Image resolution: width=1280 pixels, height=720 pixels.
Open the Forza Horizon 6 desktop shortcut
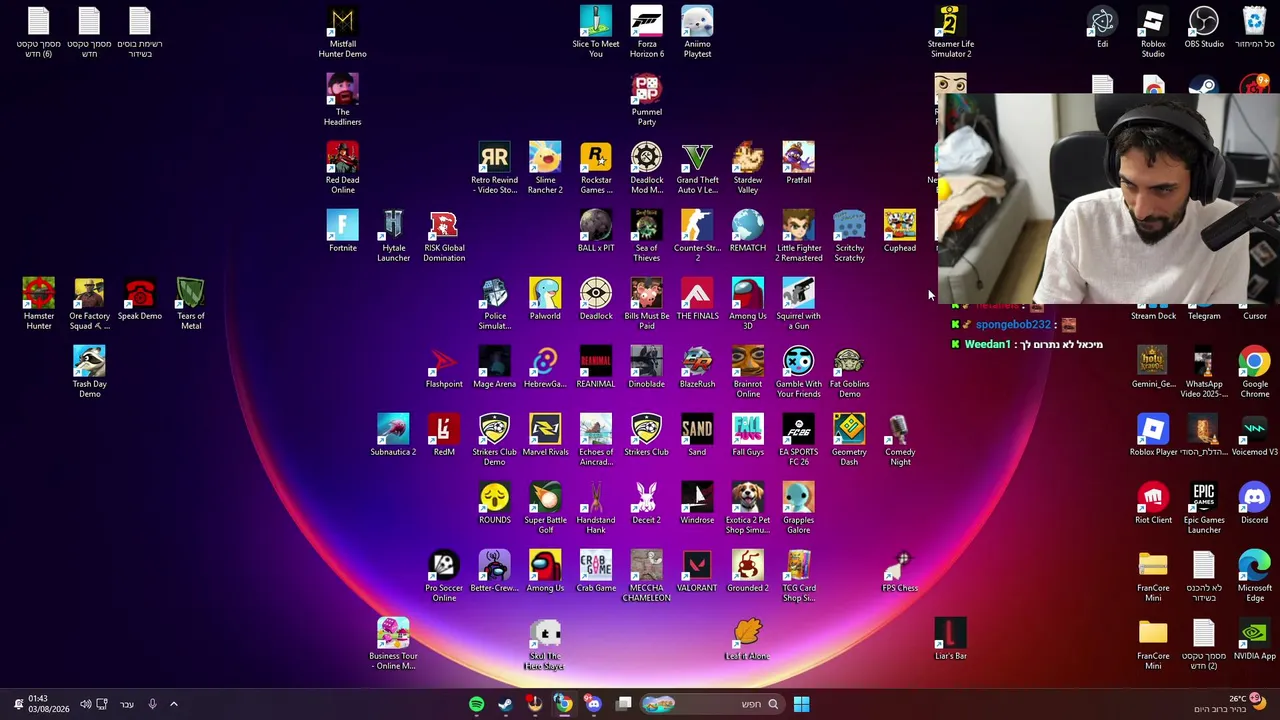(646, 32)
